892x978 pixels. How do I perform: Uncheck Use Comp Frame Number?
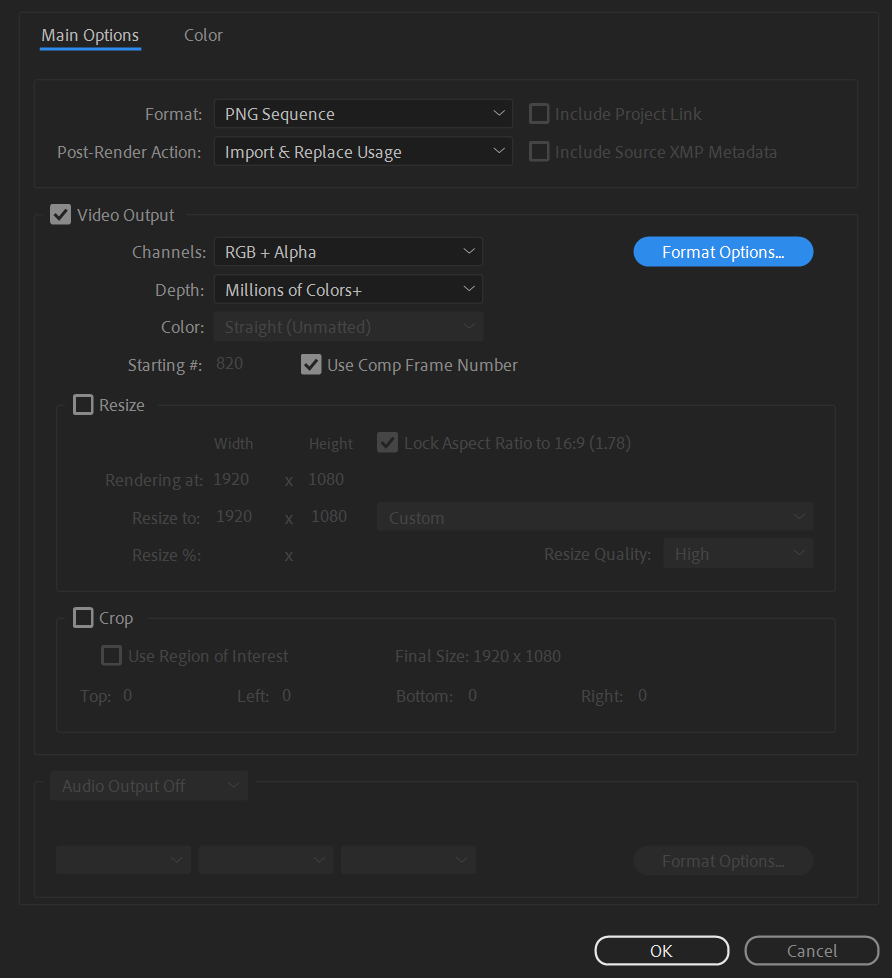311,364
